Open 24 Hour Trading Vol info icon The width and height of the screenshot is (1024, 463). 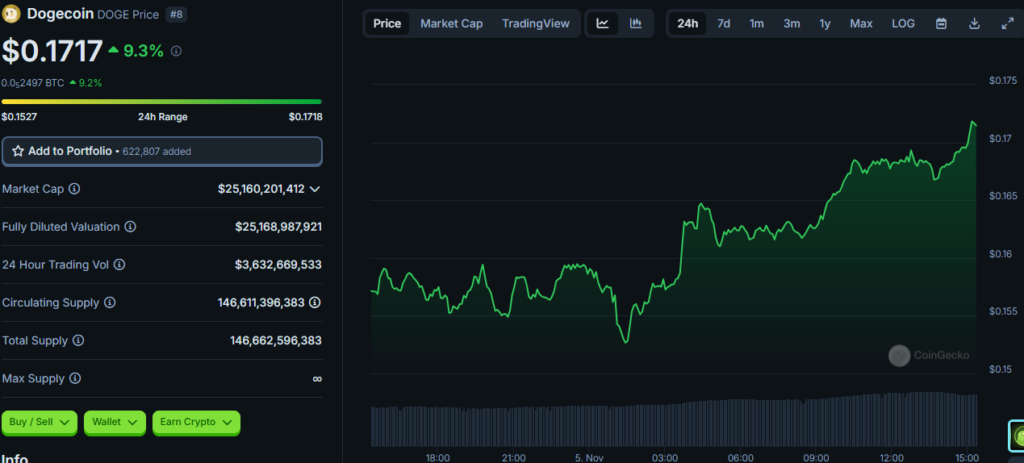coord(120,264)
